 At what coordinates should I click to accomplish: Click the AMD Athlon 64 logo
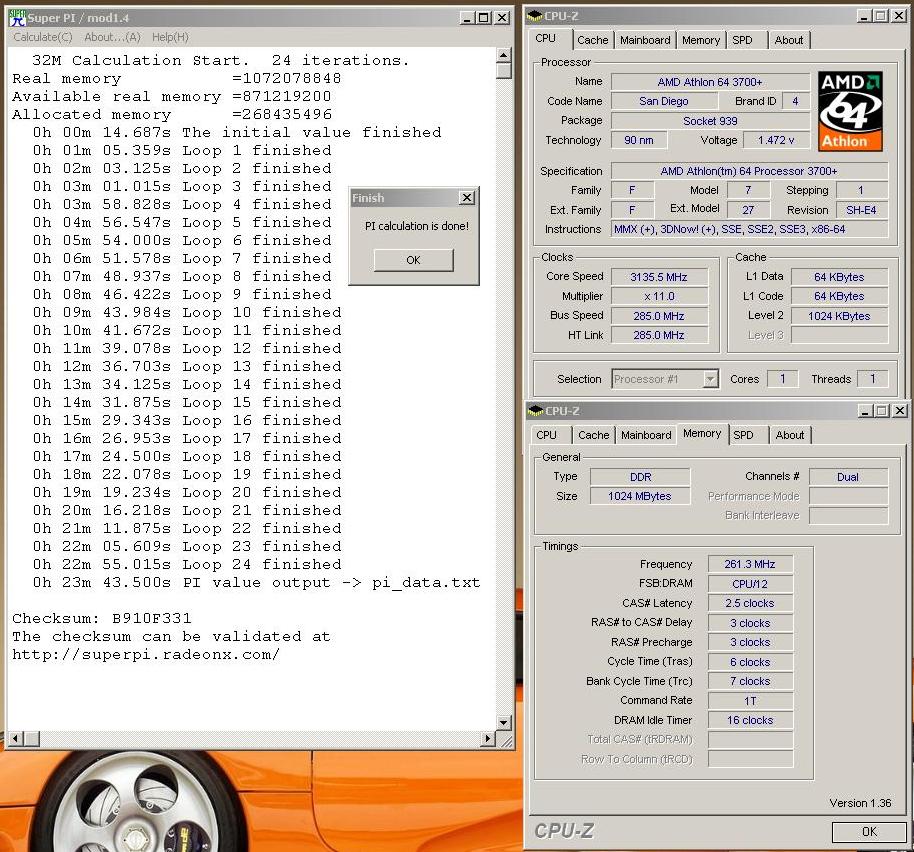[x=850, y=111]
